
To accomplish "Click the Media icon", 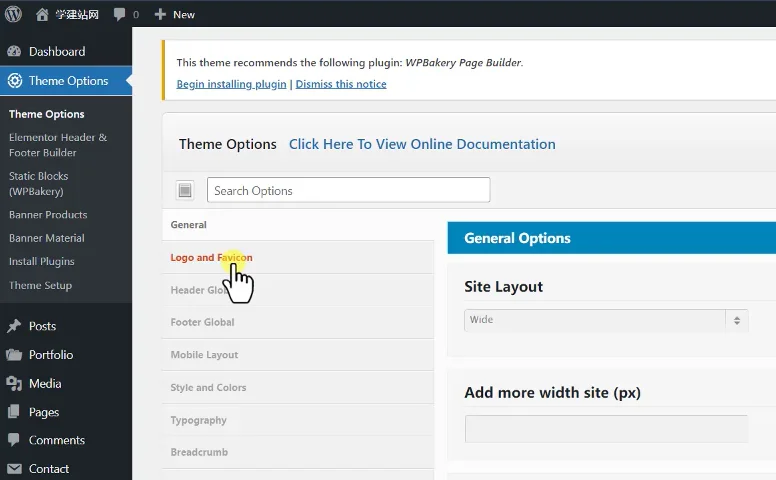I will 14,384.
